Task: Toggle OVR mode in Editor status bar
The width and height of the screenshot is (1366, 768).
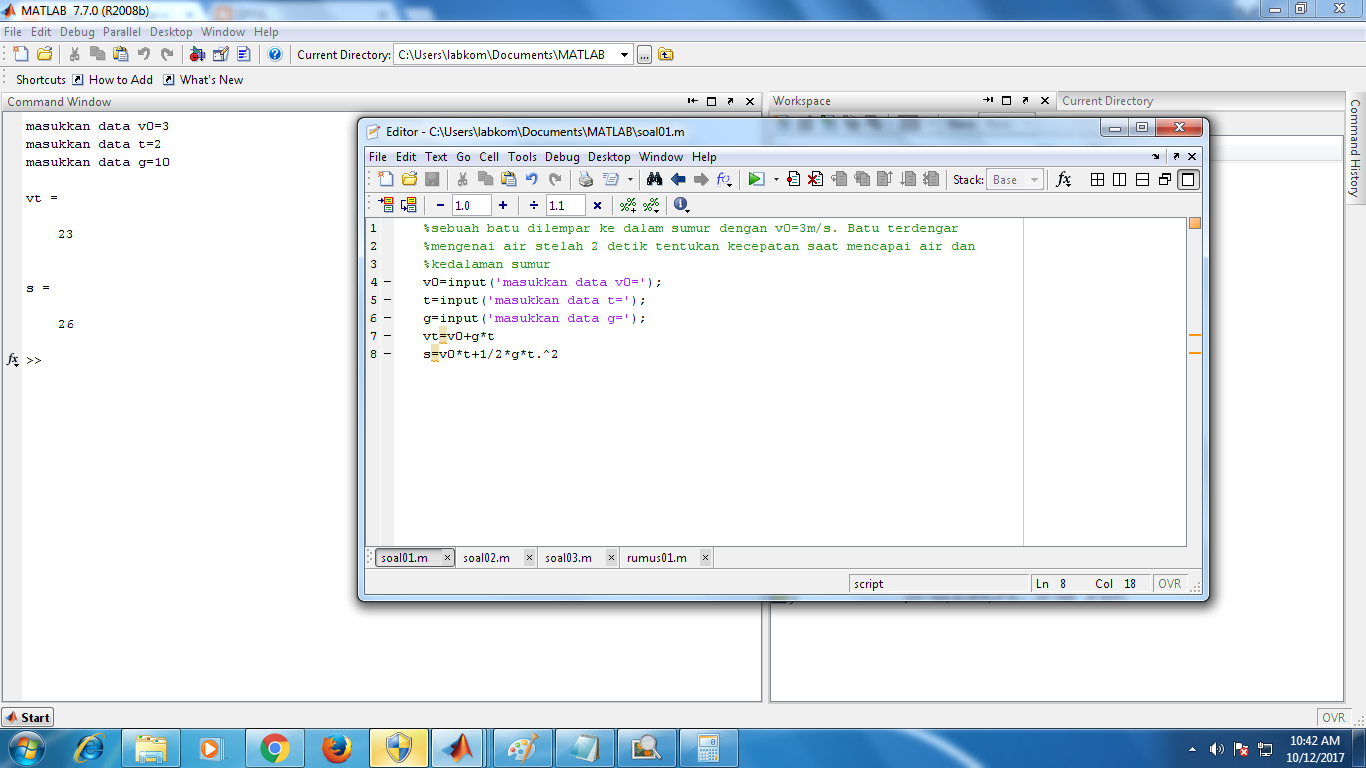Action: click(x=1170, y=584)
